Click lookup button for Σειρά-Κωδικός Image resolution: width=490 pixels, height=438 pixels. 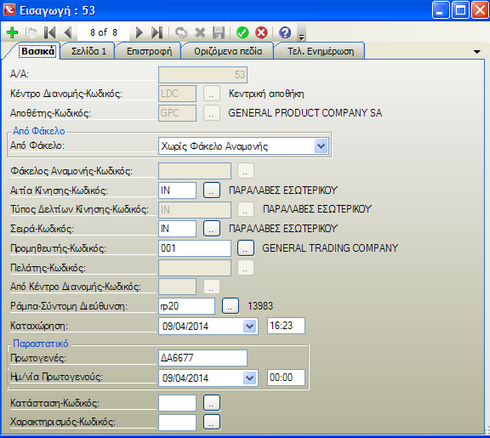tap(211, 229)
